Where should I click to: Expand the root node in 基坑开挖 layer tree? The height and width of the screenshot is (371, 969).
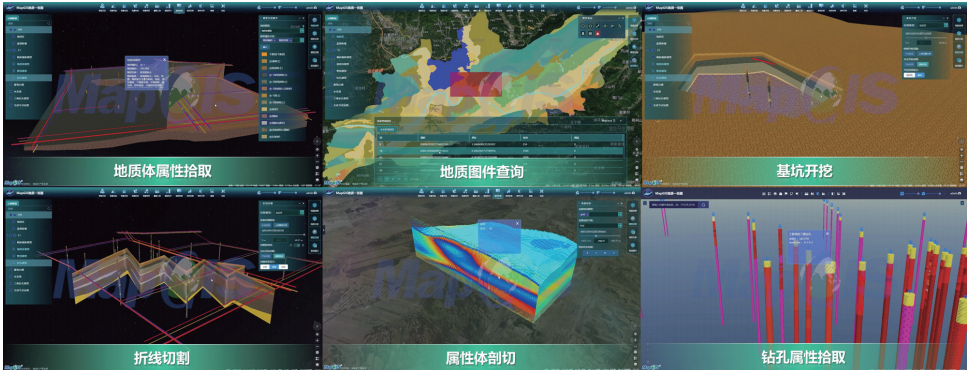(x=646, y=30)
